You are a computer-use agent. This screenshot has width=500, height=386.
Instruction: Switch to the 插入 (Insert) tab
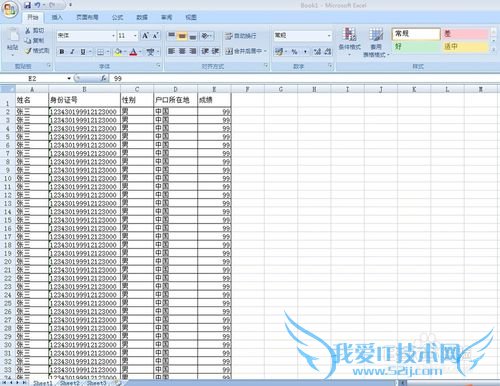point(57,18)
